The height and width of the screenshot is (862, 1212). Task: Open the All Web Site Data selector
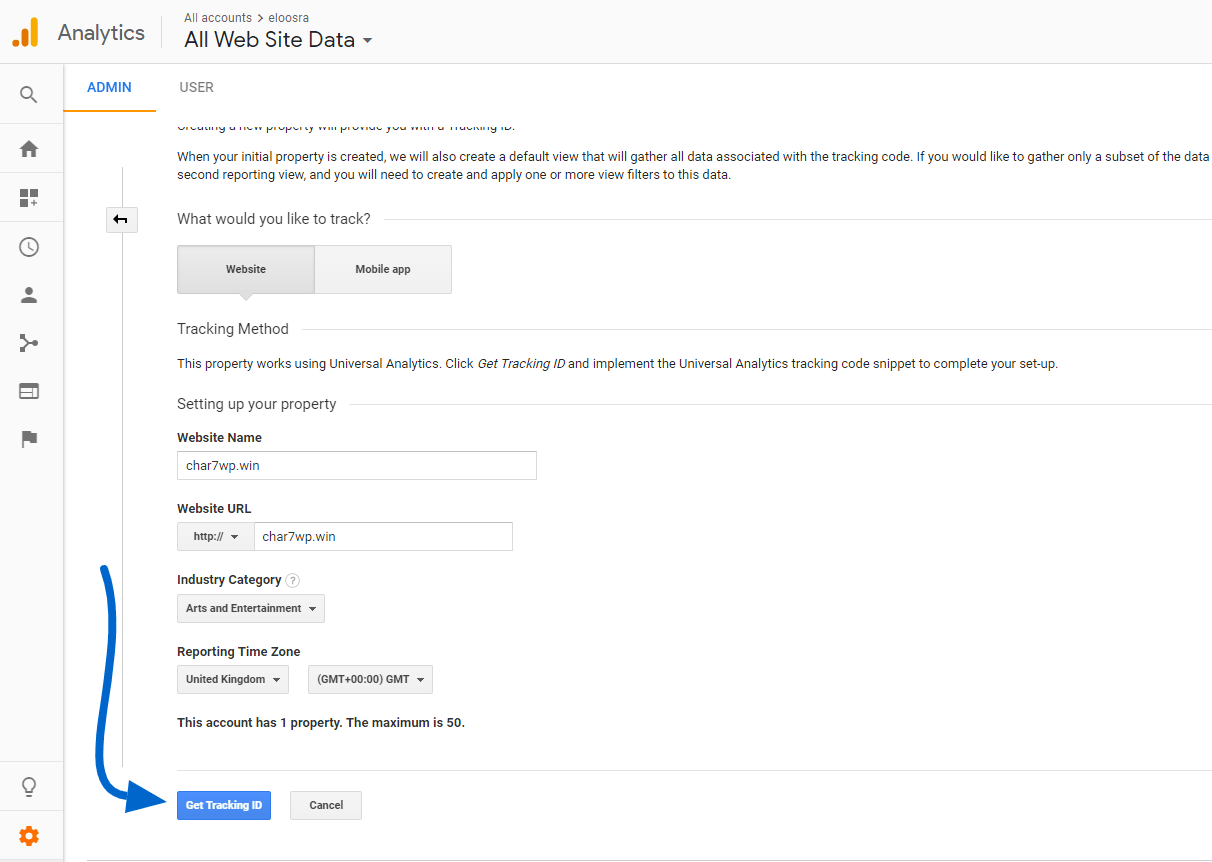point(278,40)
